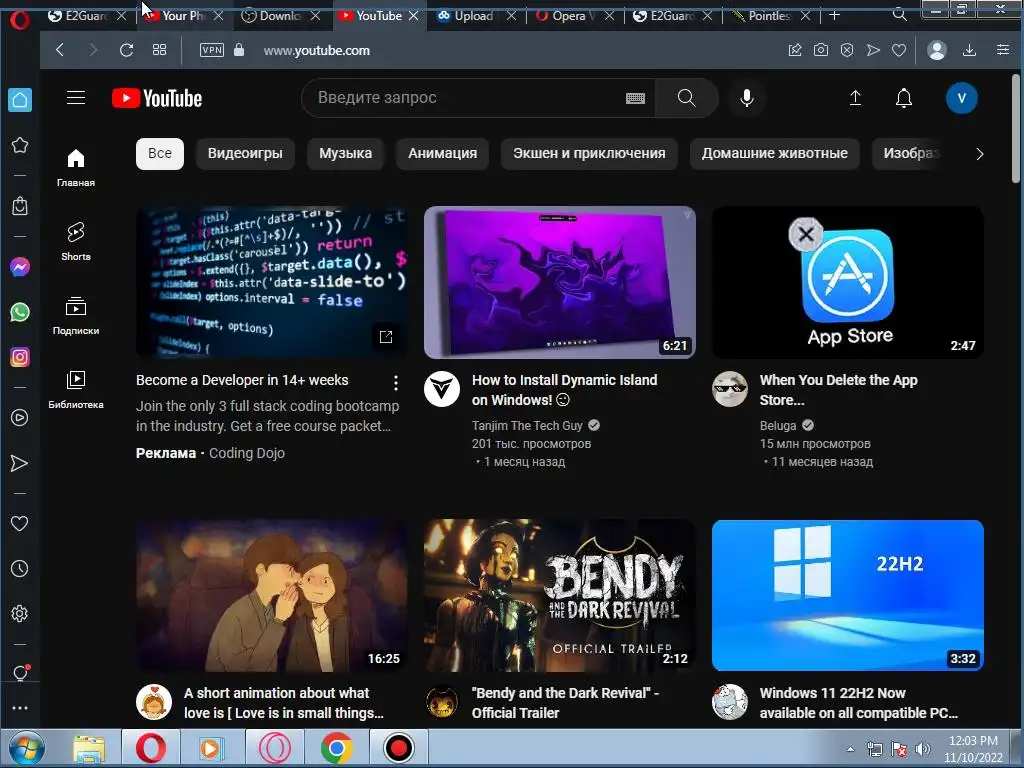Open the 'Beluga' channel link
The height and width of the screenshot is (768, 1024).
tap(778, 426)
